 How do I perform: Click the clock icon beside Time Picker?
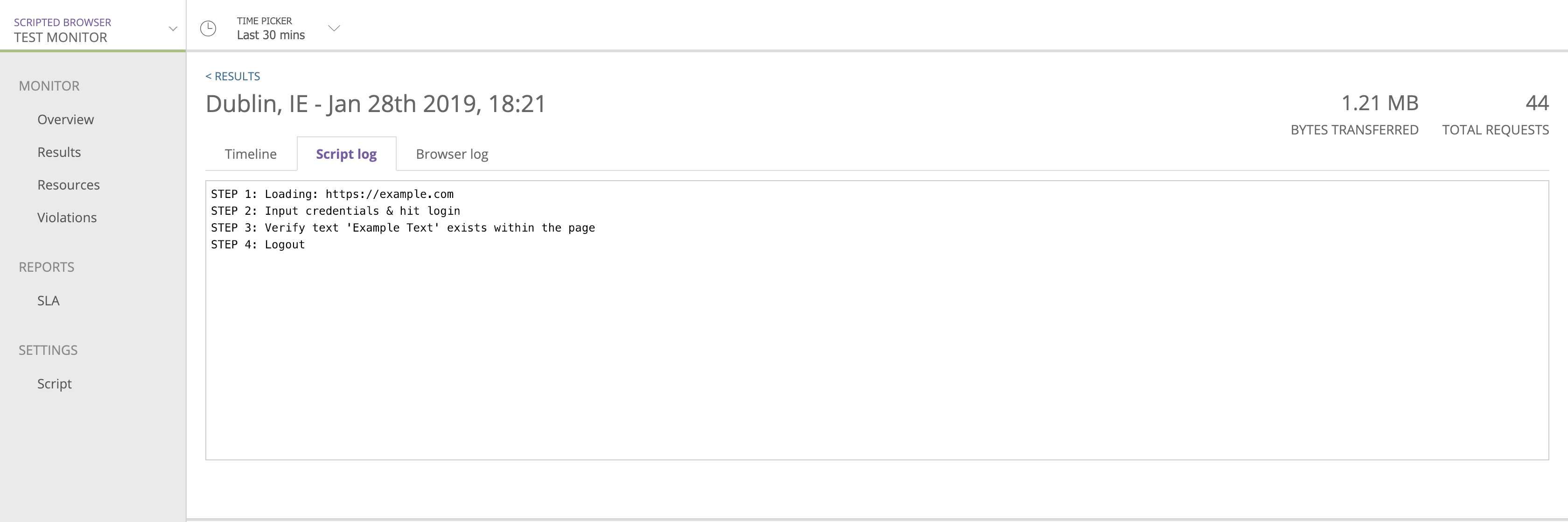(x=208, y=28)
